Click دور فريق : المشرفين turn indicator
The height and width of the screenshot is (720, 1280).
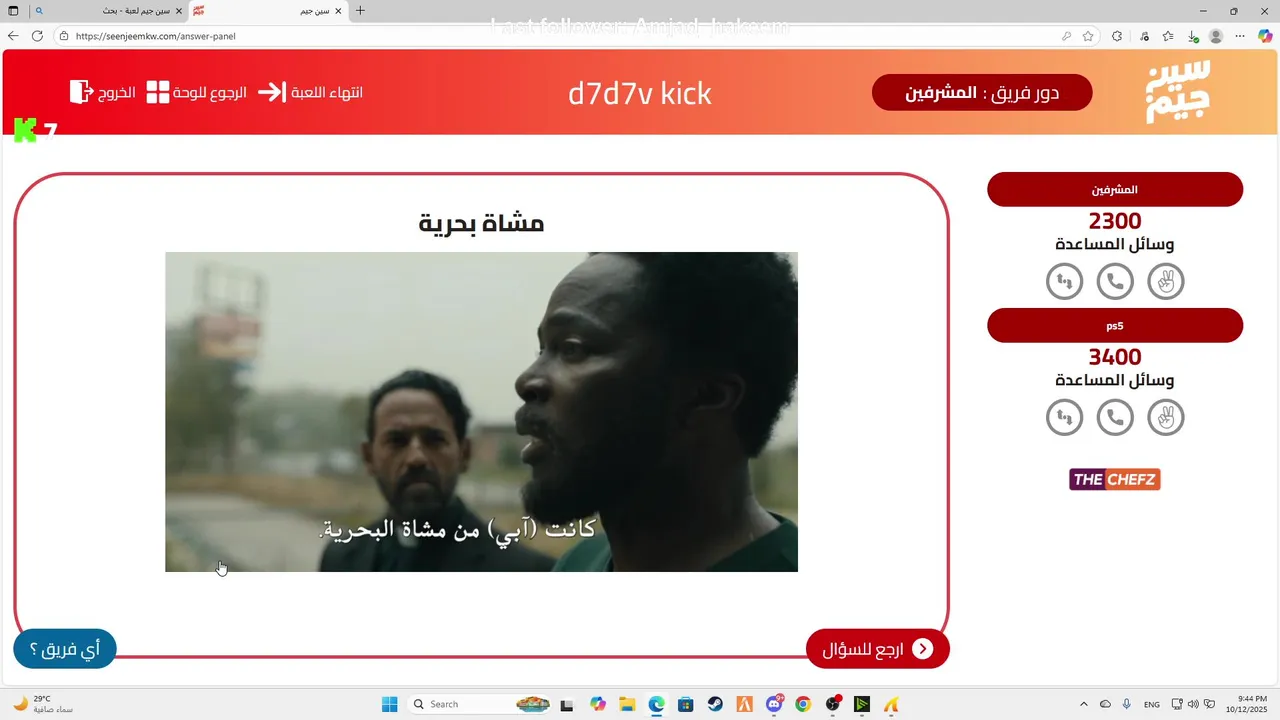point(982,92)
